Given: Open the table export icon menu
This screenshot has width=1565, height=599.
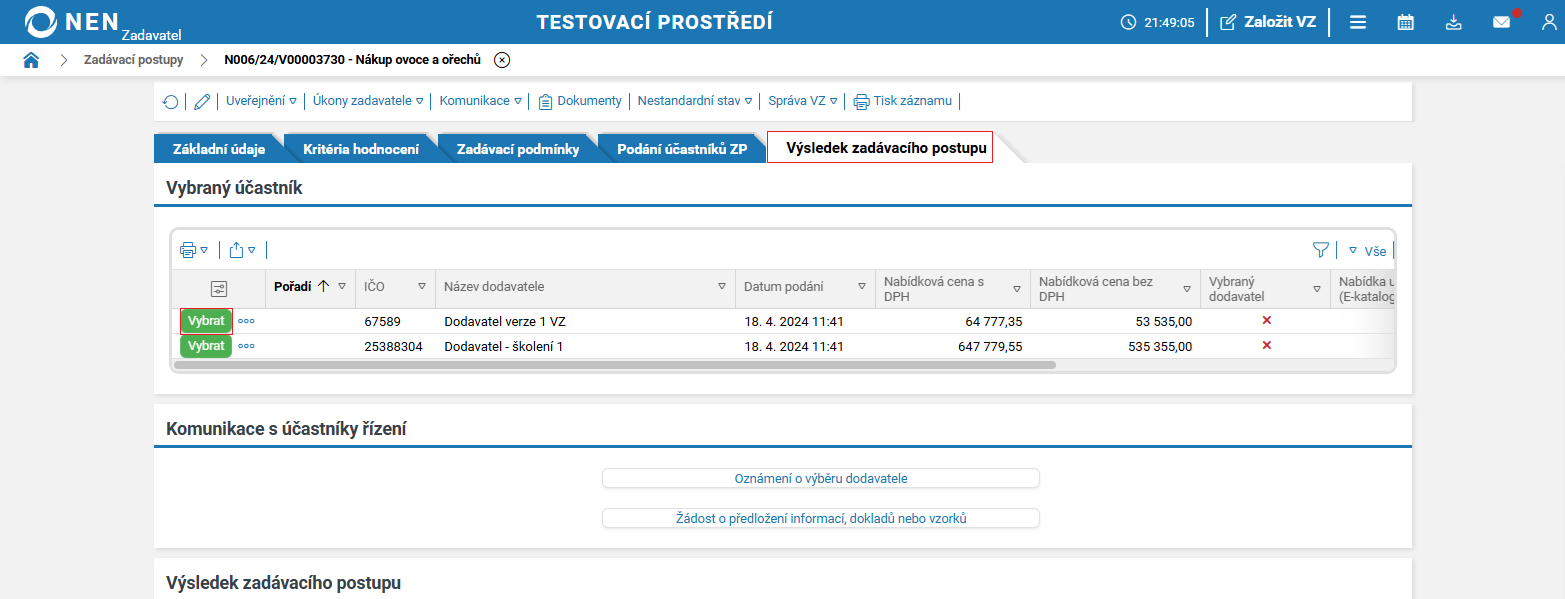Looking at the screenshot, I should coord(242,250).
